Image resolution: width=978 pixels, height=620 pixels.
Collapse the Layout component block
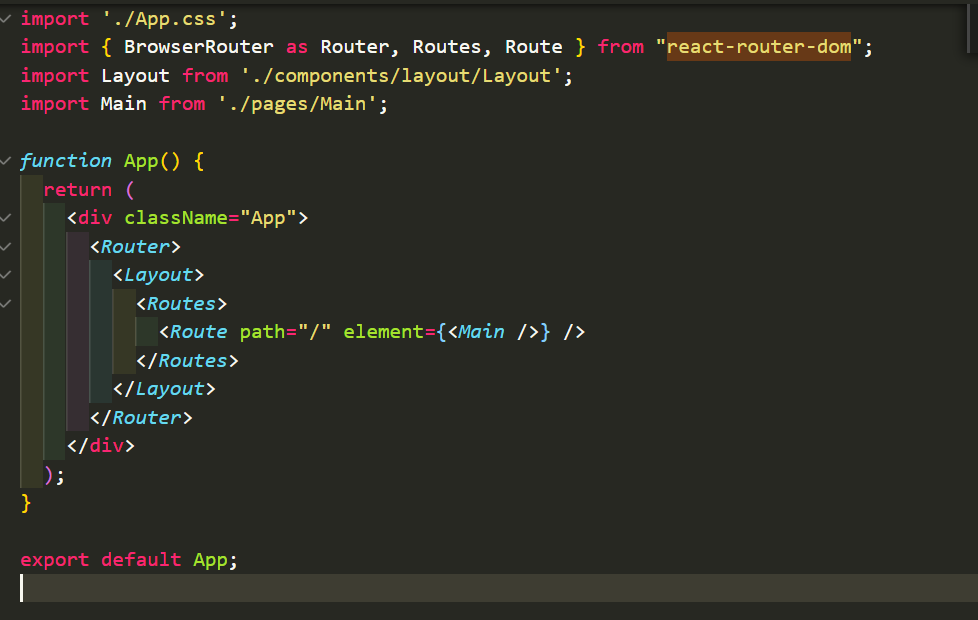point(6,274)
